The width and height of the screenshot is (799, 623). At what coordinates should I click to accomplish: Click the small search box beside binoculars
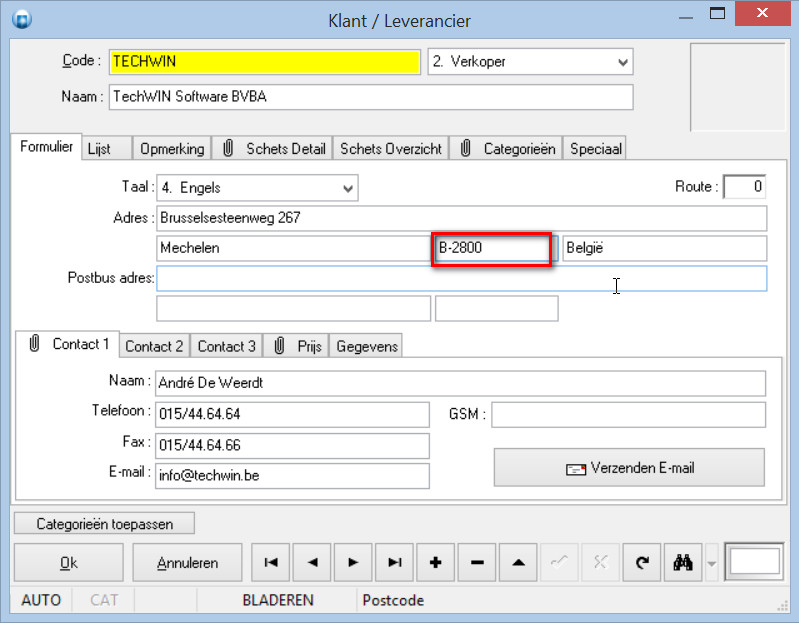click(754, 562)
